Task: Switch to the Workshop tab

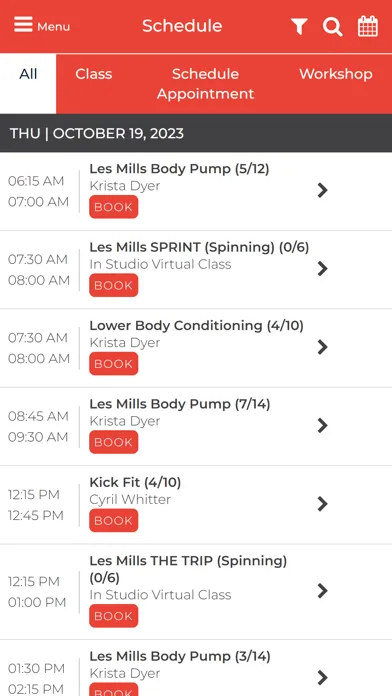Action: point(336,74)
